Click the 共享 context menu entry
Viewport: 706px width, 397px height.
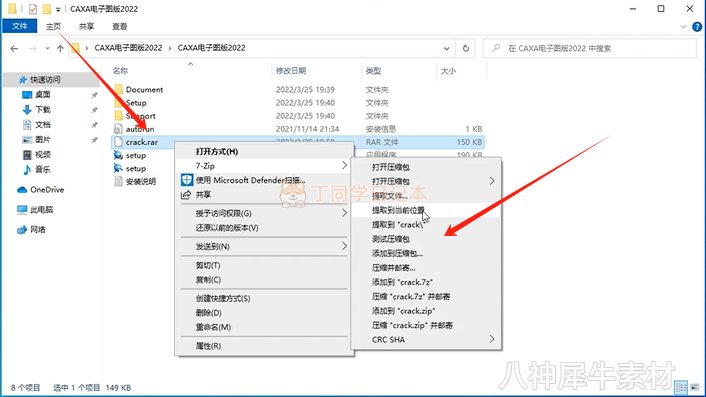pyautogui.click(x=264, y=194)
